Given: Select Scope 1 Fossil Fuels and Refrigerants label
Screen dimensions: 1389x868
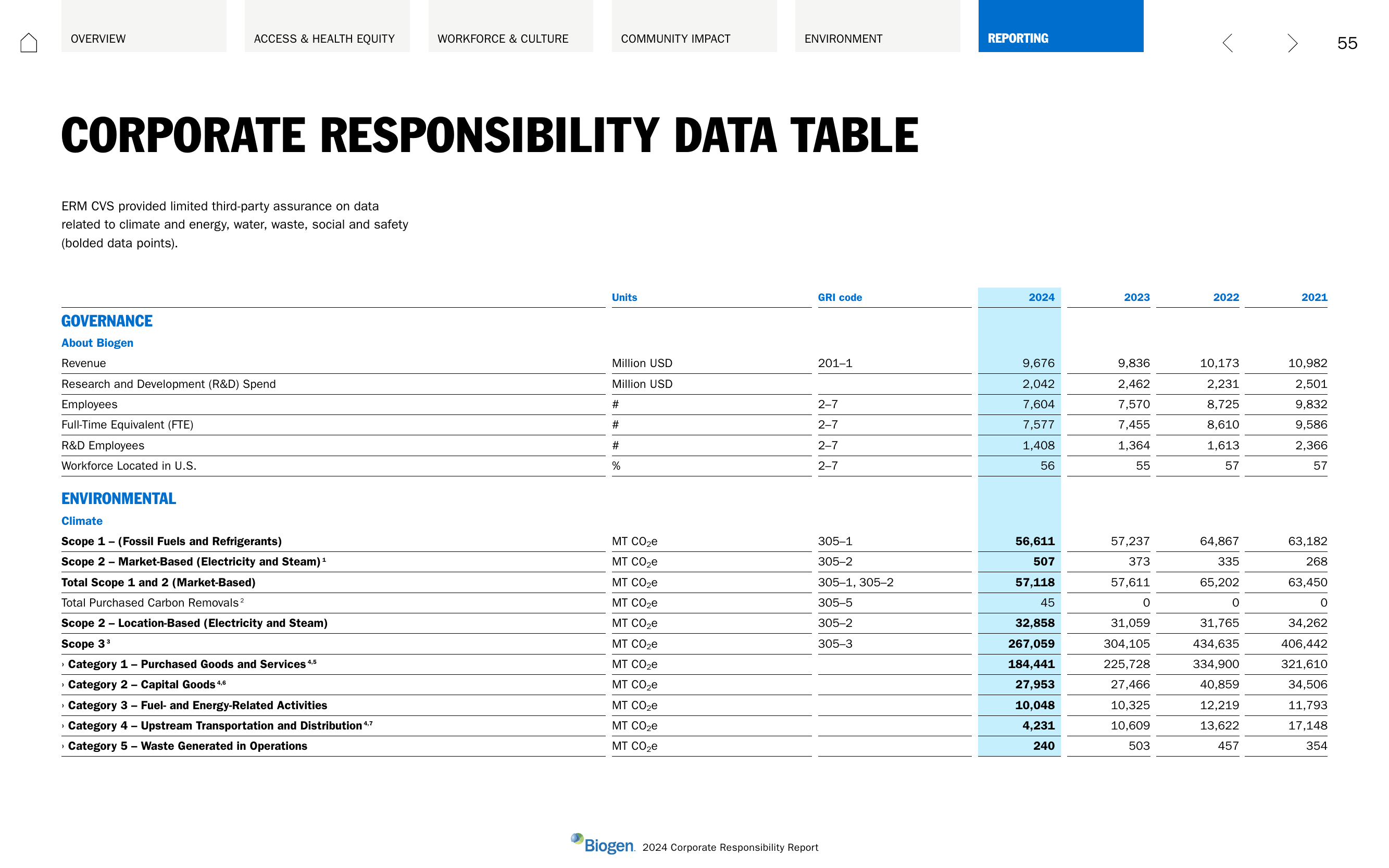Looking at the screenshot, I should (171, 542).
